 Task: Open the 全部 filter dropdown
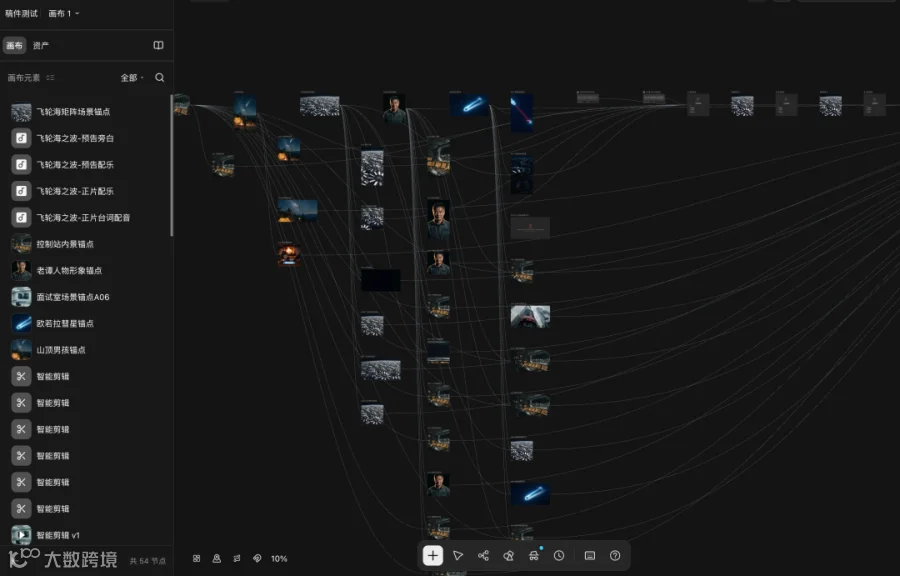click(x=132, y=77)
